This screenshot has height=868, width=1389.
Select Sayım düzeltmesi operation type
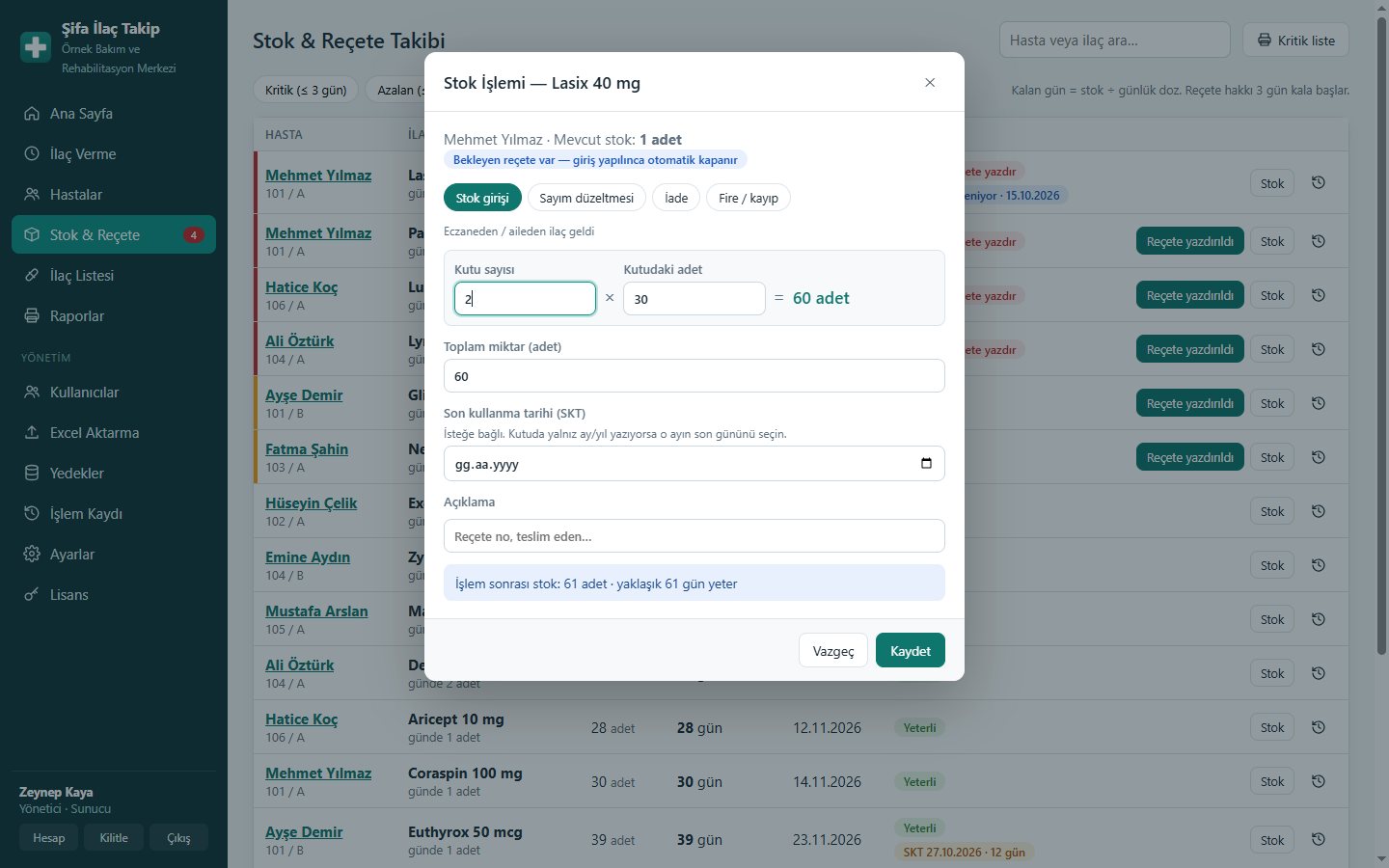(x=586, y=198)
